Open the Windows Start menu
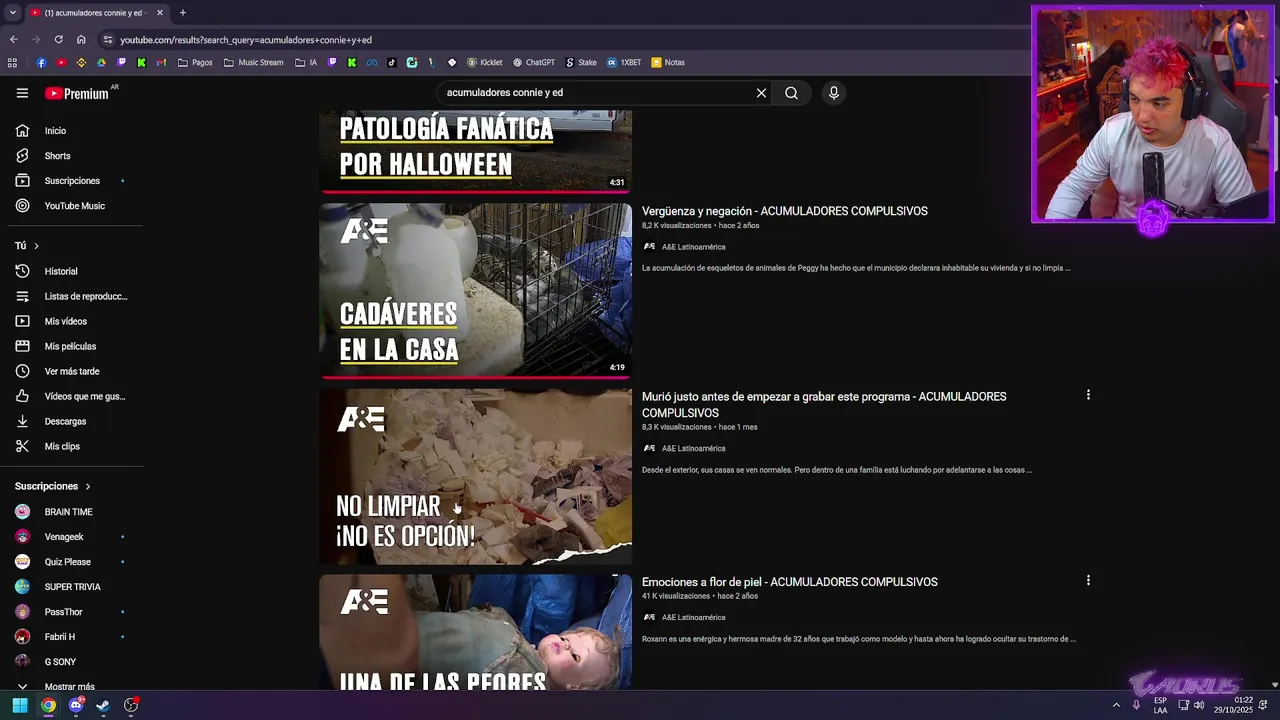Viewport: 1280px width, 720px height. [x=20, y=705]
